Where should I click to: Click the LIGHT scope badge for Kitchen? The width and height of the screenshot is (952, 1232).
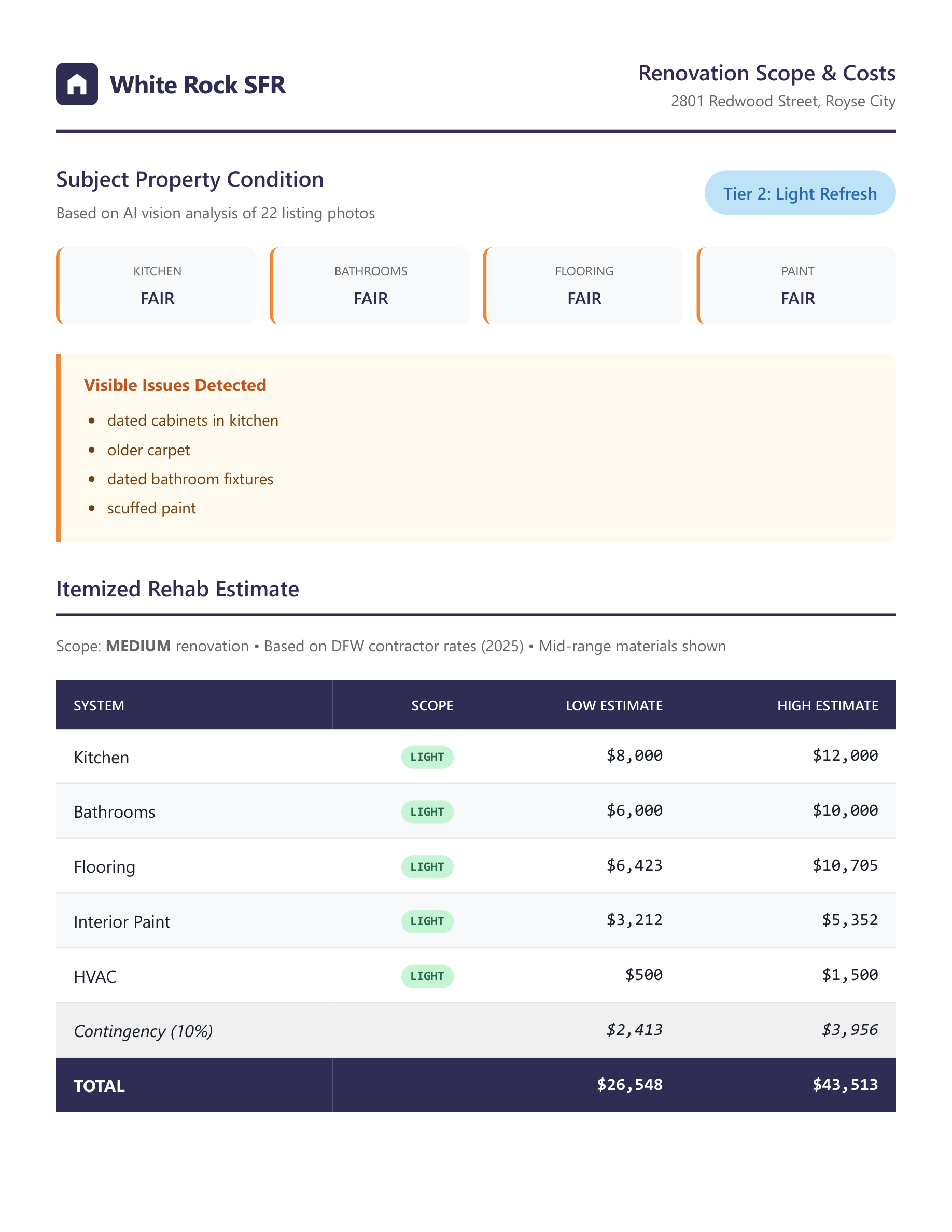[427, 757]
